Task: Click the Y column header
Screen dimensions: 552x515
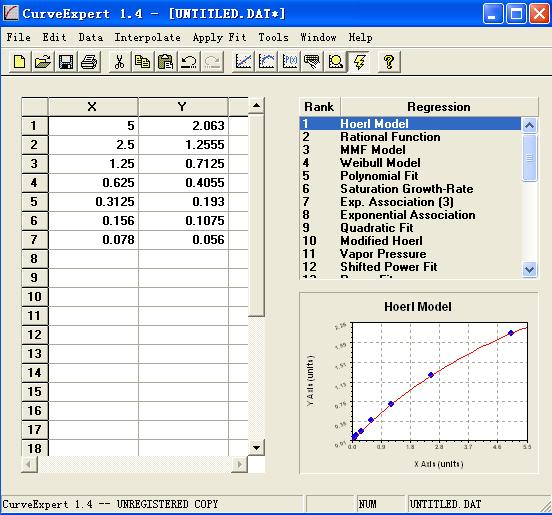Action: click(x=183, y=107)
